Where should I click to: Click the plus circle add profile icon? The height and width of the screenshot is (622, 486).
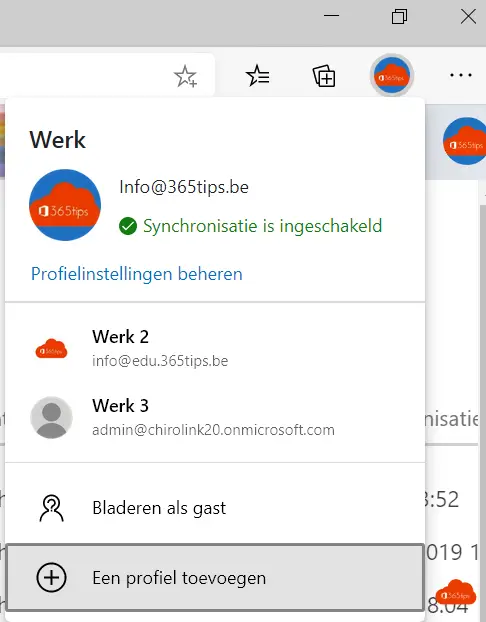click(52, 578)
